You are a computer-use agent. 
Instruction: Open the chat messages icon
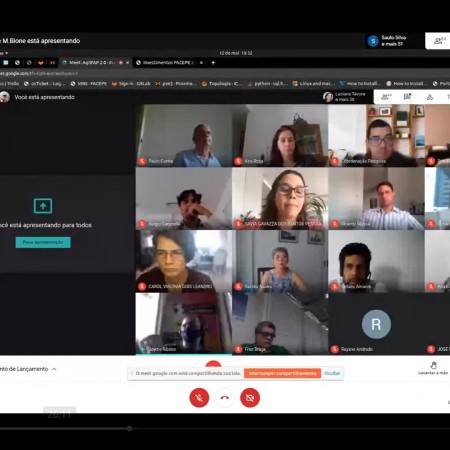[407, 97]
